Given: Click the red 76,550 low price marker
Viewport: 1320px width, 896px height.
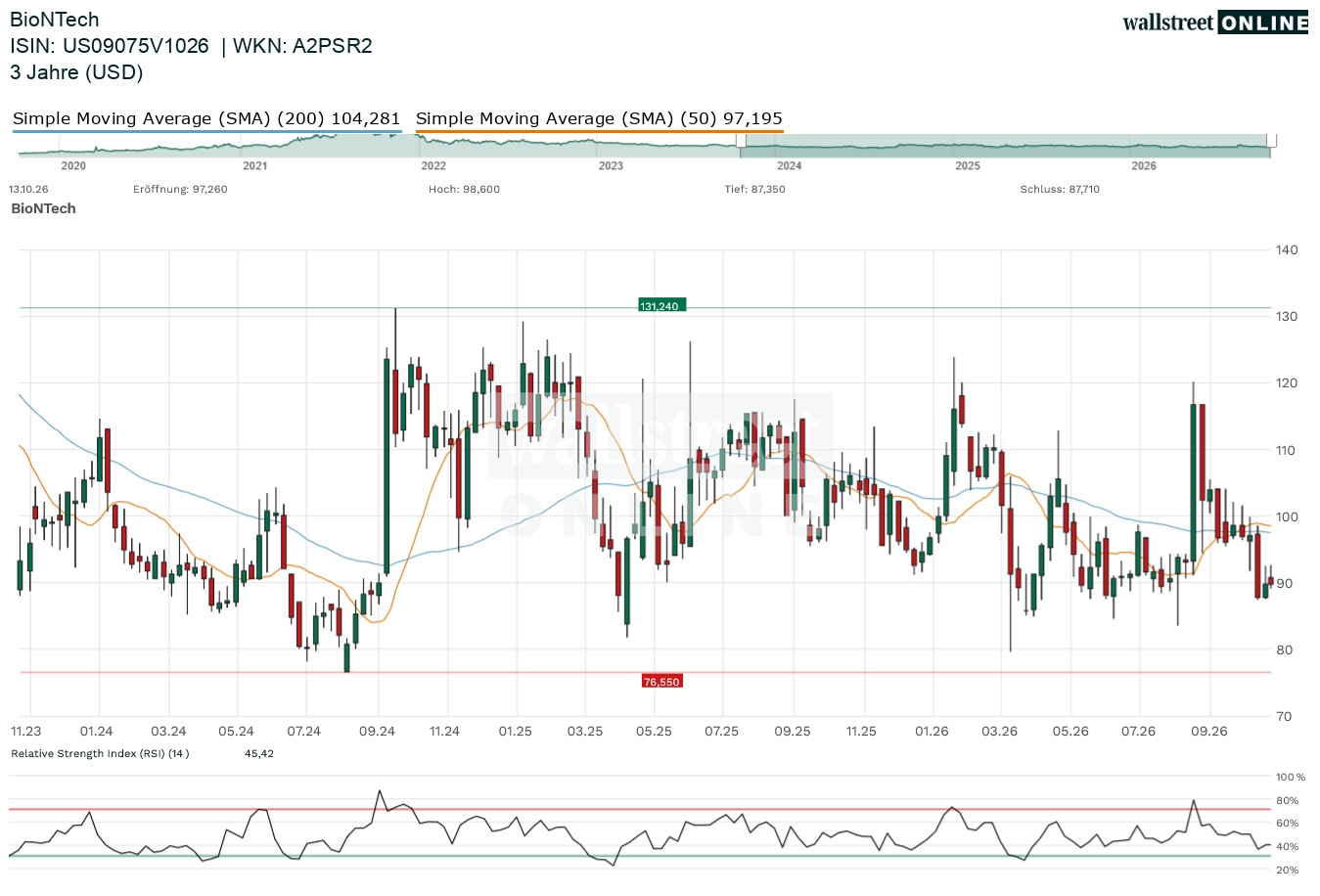Looking at the screenshot, I should [x=661, y=682].
